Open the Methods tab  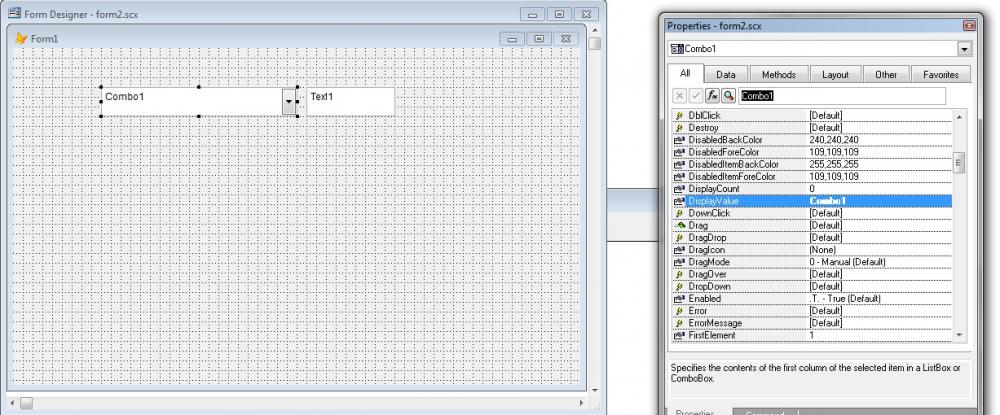pos(779,75)
